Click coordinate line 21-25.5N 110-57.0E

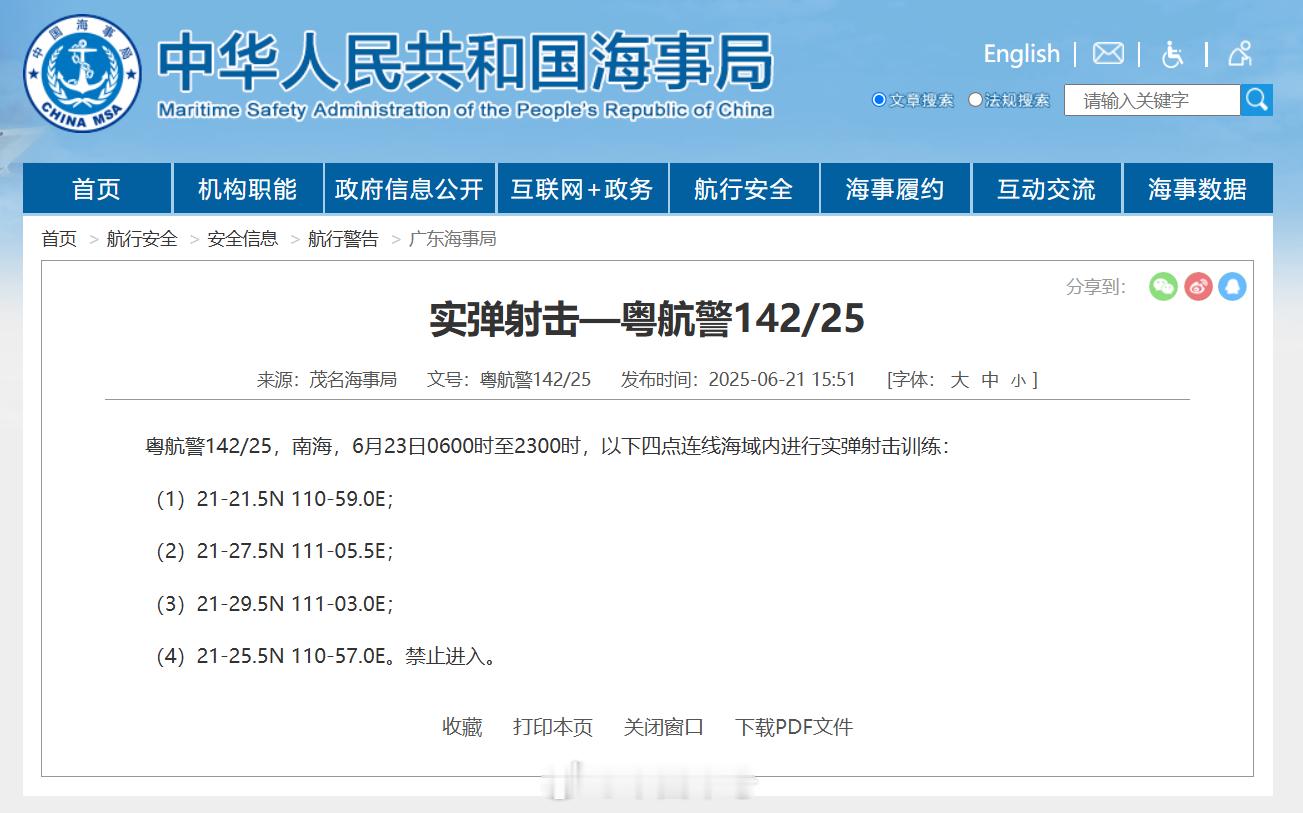[x=292, y=657]
